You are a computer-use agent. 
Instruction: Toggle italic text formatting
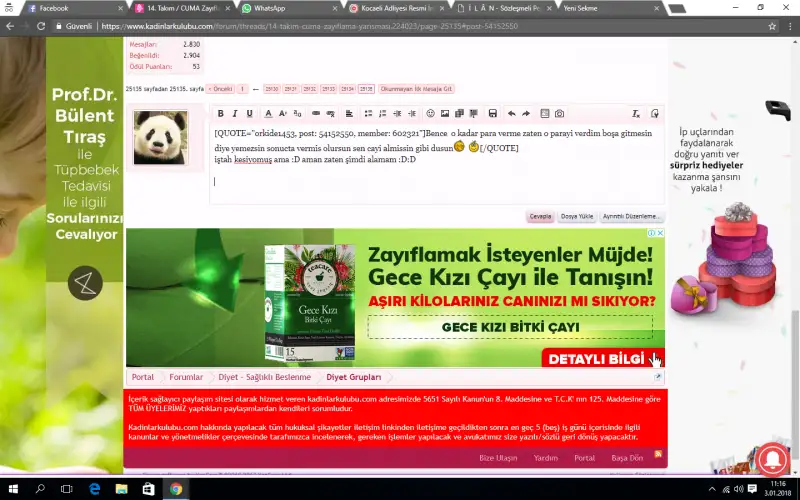[236, 114]
